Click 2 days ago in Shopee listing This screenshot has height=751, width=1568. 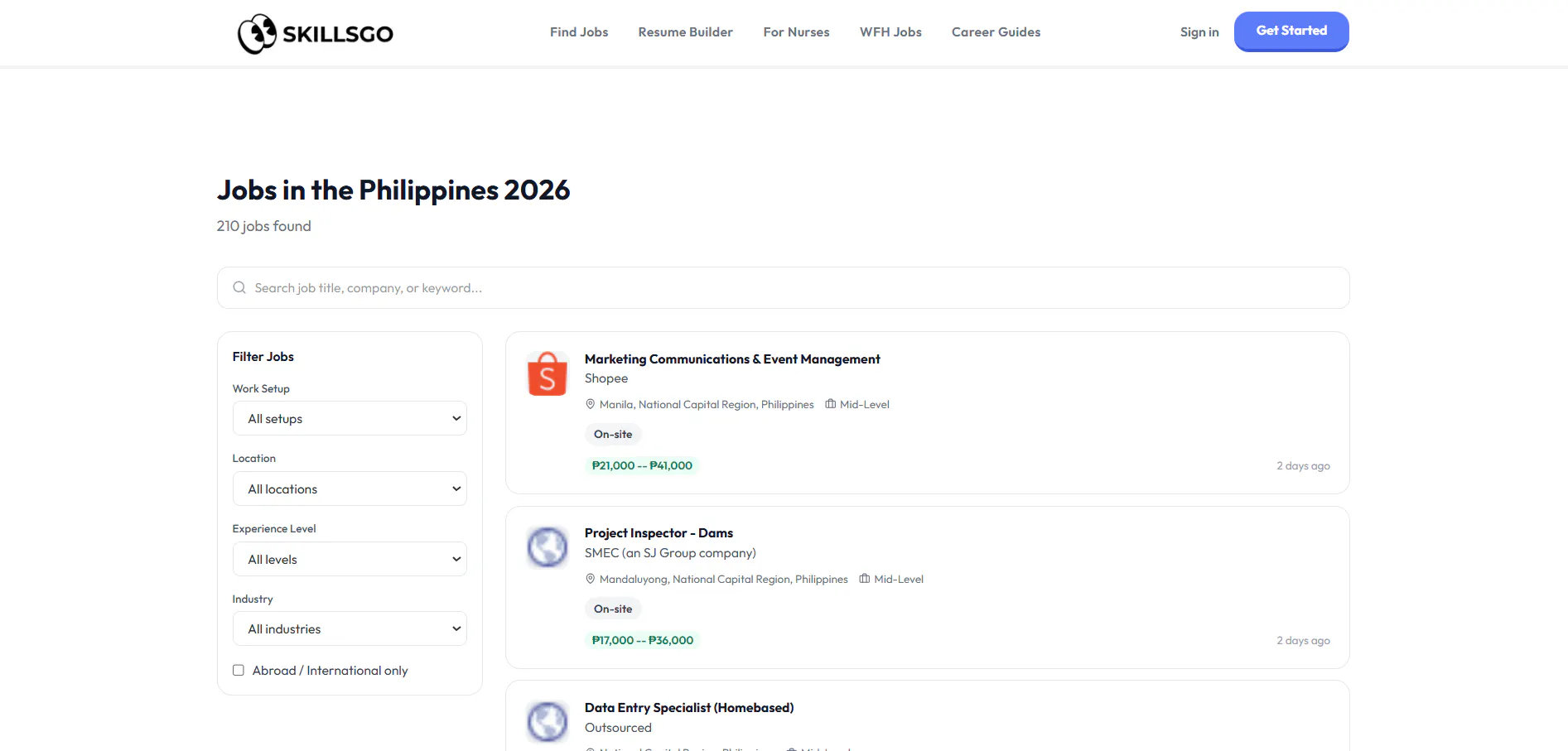point(1303,466)
